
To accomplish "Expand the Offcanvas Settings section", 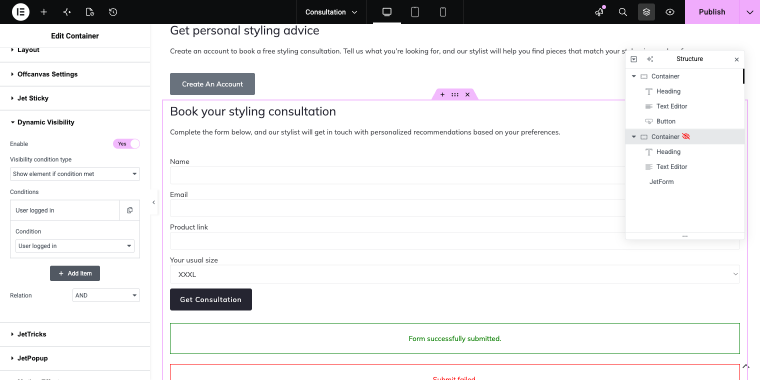I will click(75, 74).
